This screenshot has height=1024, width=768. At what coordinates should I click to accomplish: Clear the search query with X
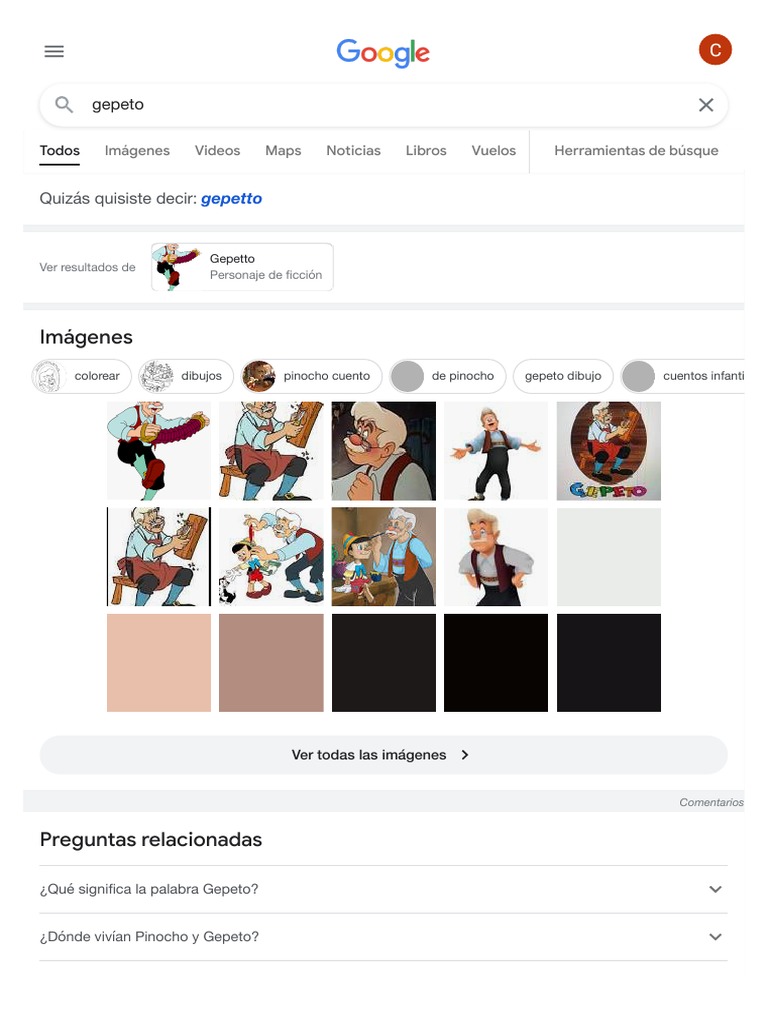pyautogui.click(x=706, y=104)
